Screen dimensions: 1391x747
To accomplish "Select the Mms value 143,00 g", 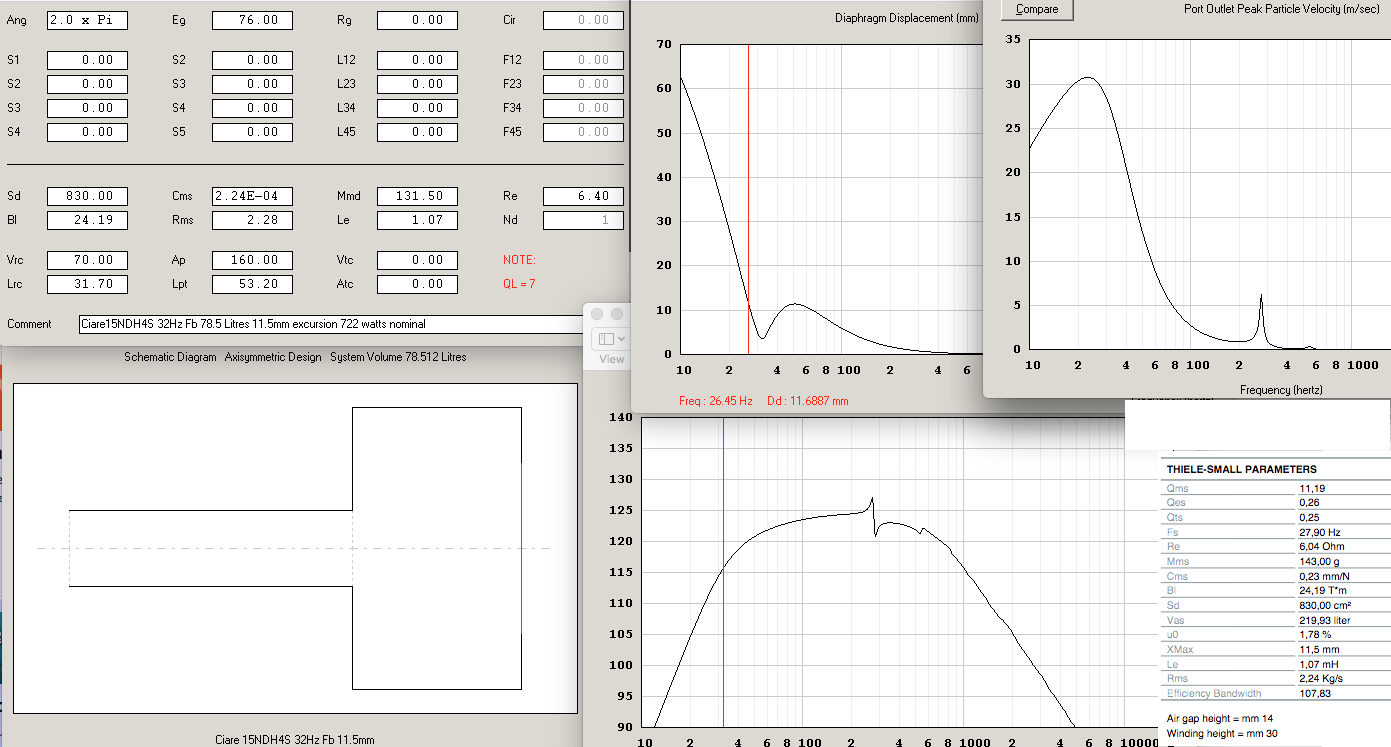I will tap(1319, 561).
